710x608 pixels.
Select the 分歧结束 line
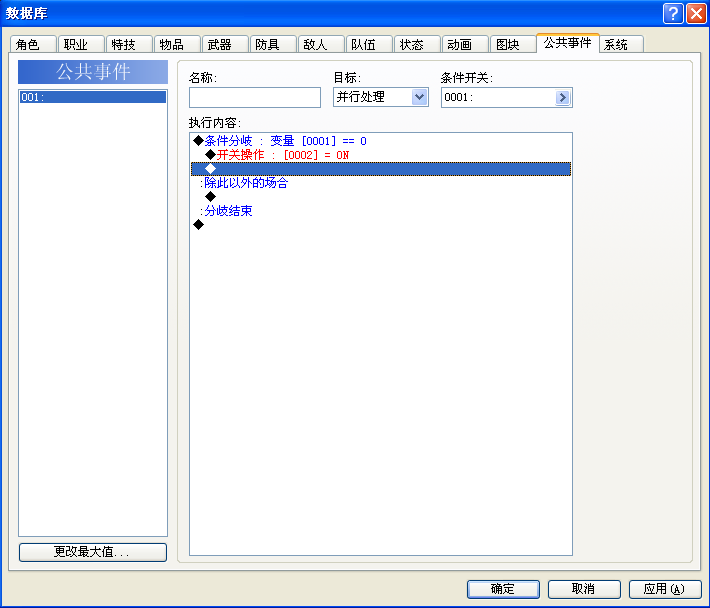coord(381,211)
